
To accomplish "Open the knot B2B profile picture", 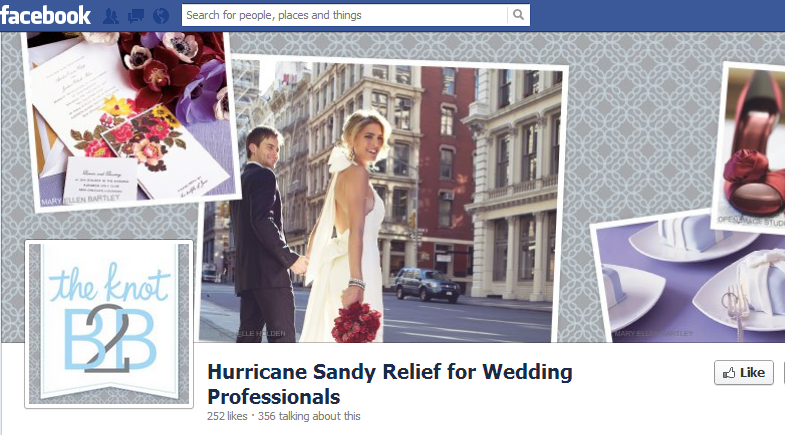I will (x=109, y=324).
